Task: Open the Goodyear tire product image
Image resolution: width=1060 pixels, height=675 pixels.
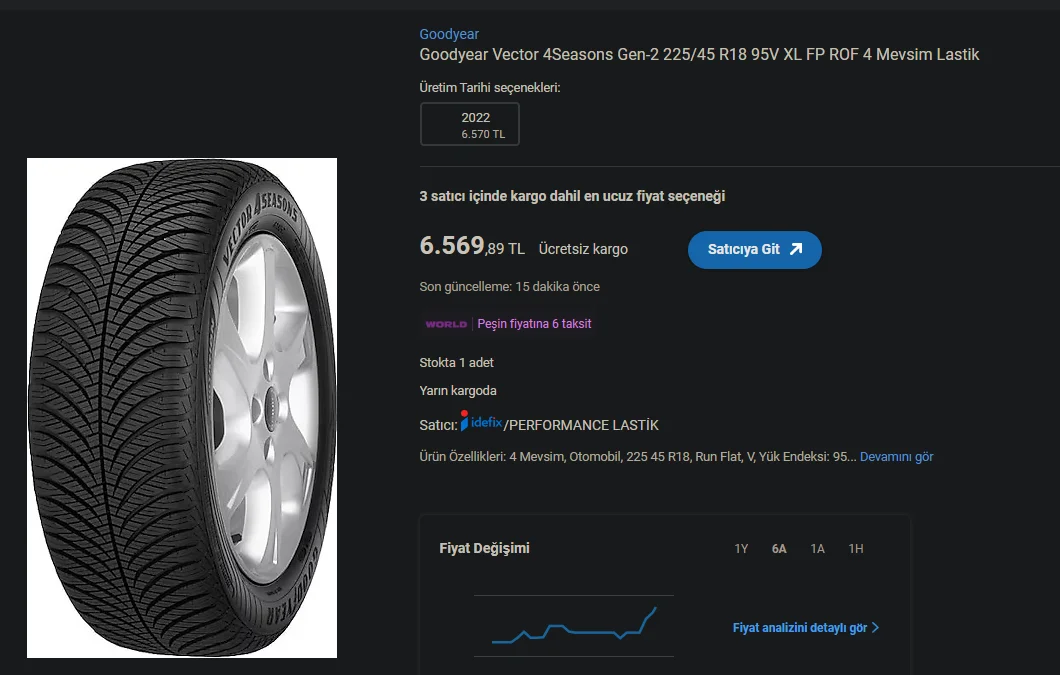Action: pyautogui.click(x=182, y=408)
